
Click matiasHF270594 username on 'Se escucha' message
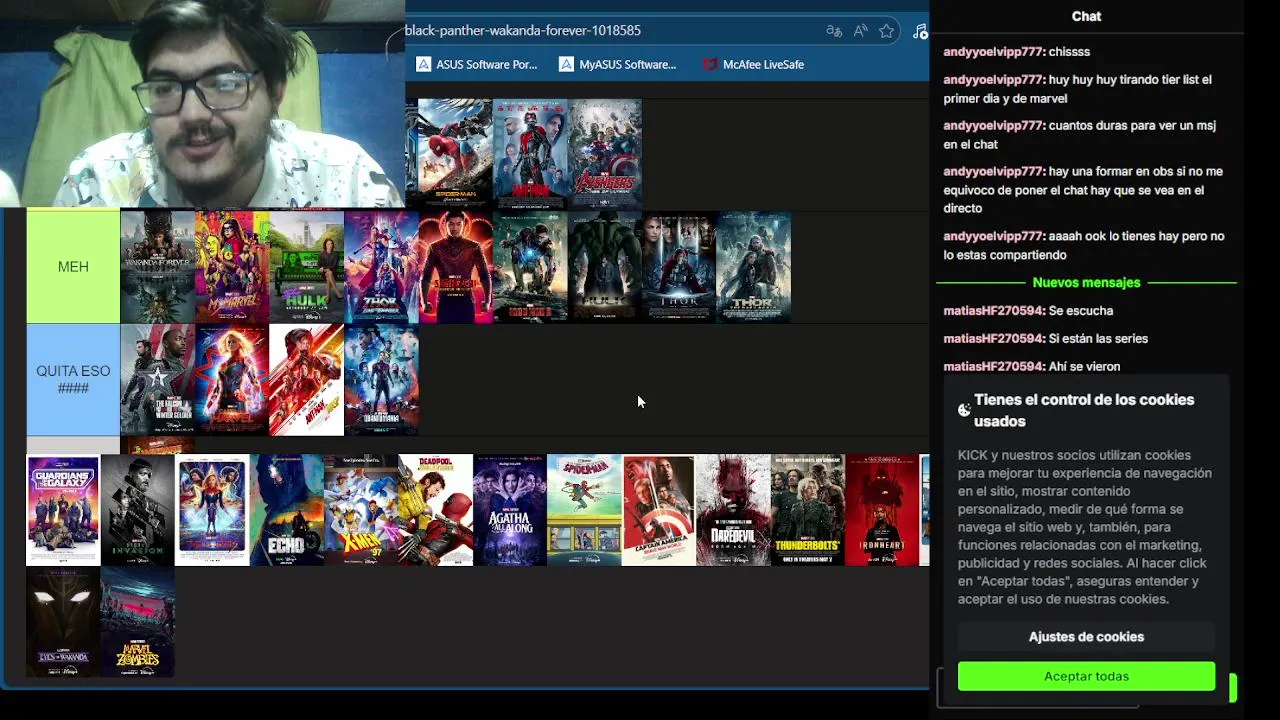click(993, 311)
